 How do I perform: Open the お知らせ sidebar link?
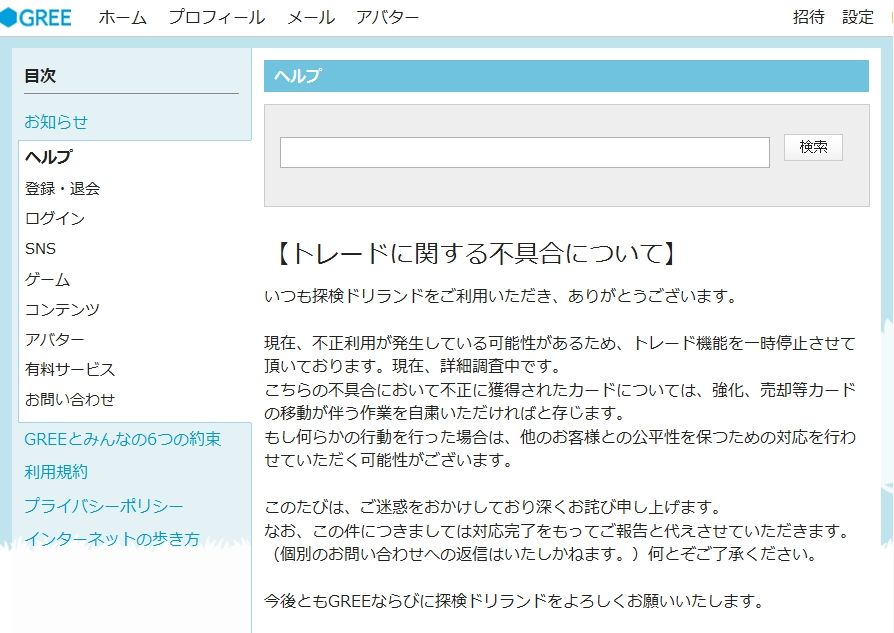tap(56, 121)
